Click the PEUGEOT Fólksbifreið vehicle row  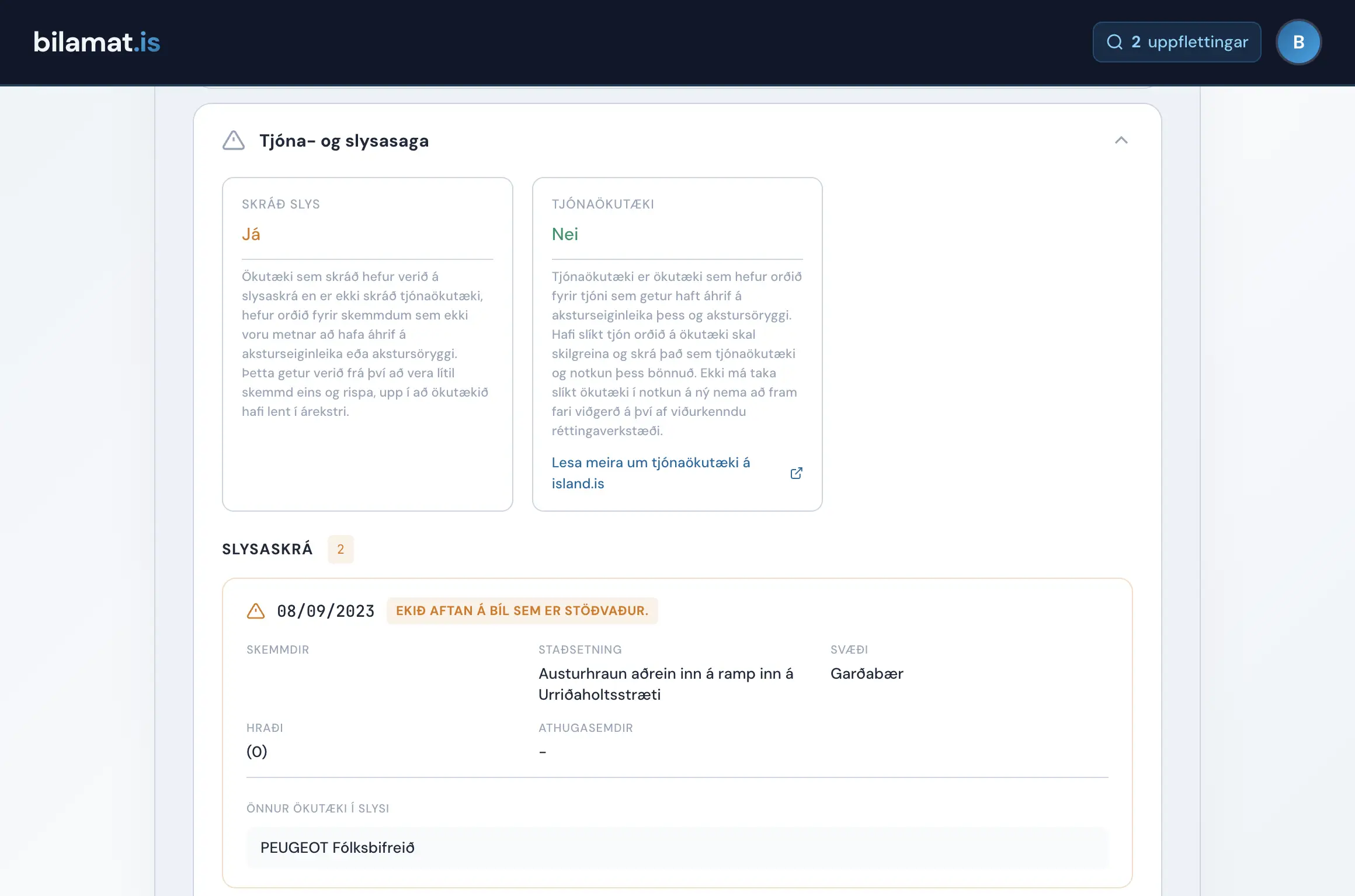pyautogui.click(x=677, y=848)
